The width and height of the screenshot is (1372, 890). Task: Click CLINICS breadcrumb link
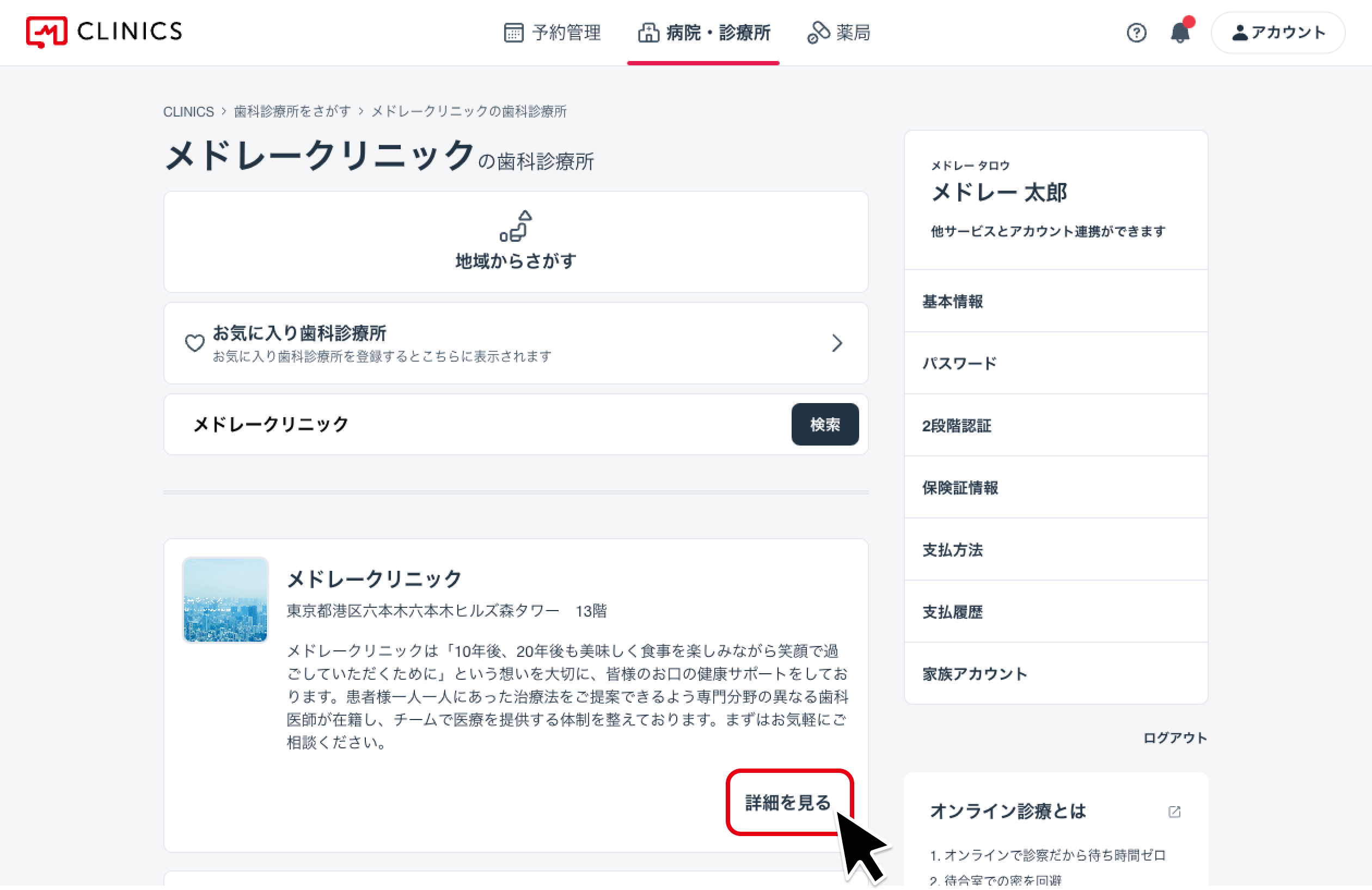click(188, 111)
